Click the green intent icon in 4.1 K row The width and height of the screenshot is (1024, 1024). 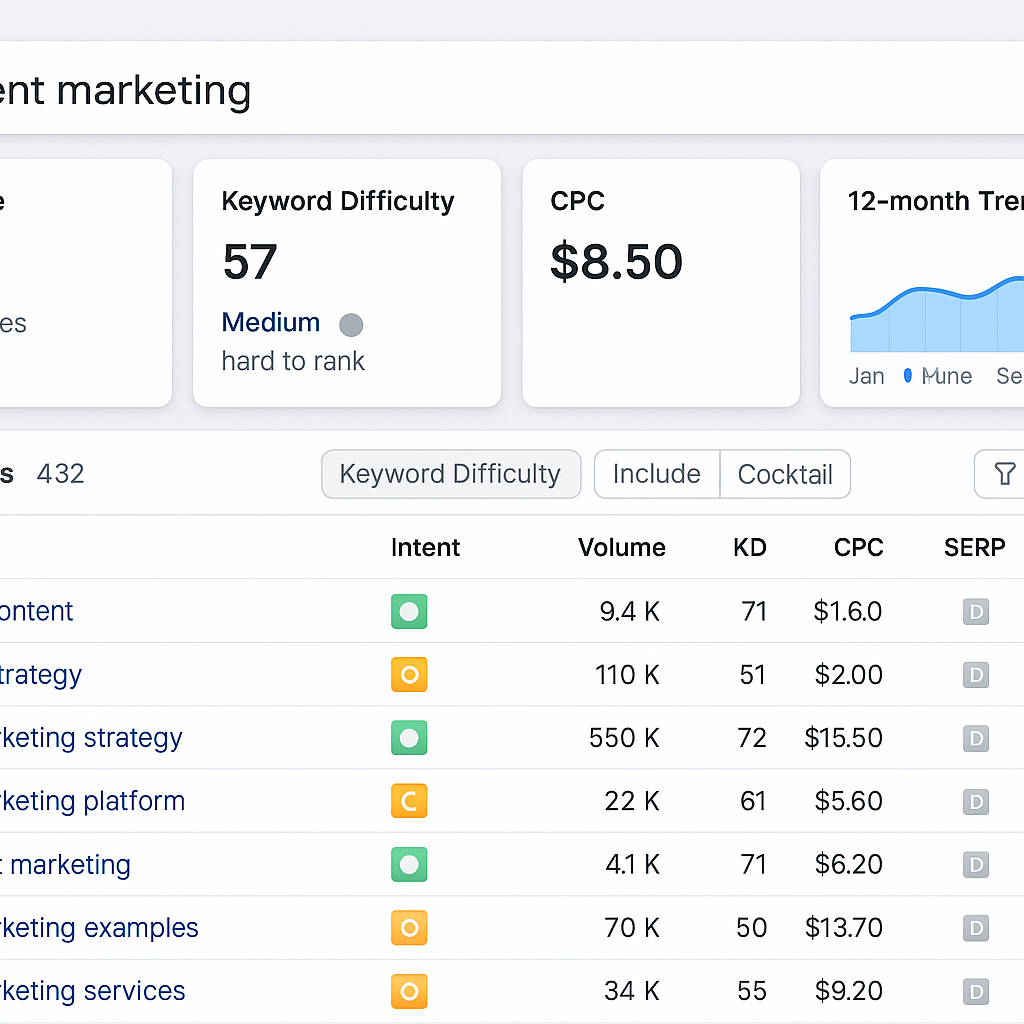click(x=409, y=864)
